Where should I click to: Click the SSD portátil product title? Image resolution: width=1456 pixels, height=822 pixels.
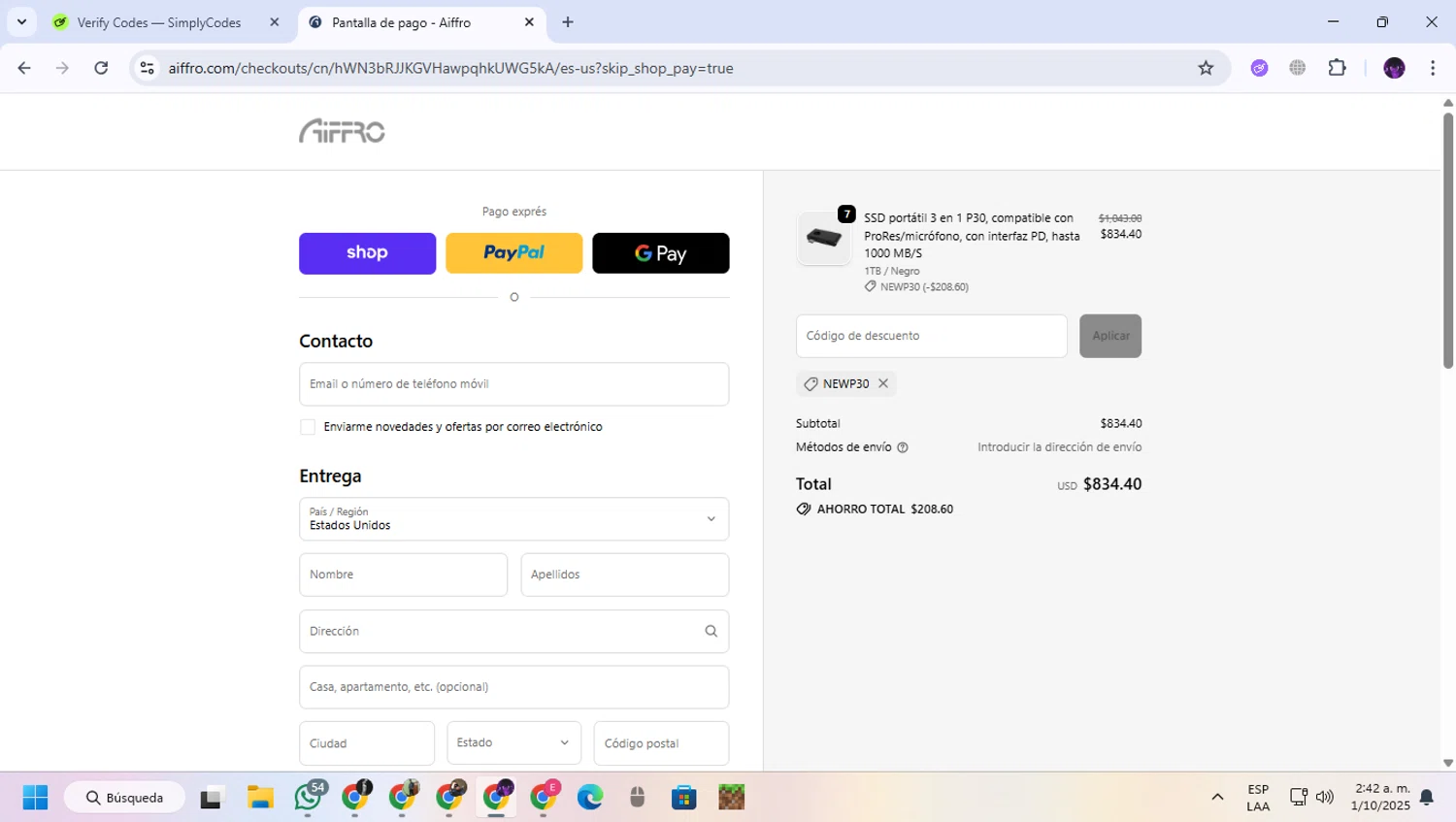point(972,236)
